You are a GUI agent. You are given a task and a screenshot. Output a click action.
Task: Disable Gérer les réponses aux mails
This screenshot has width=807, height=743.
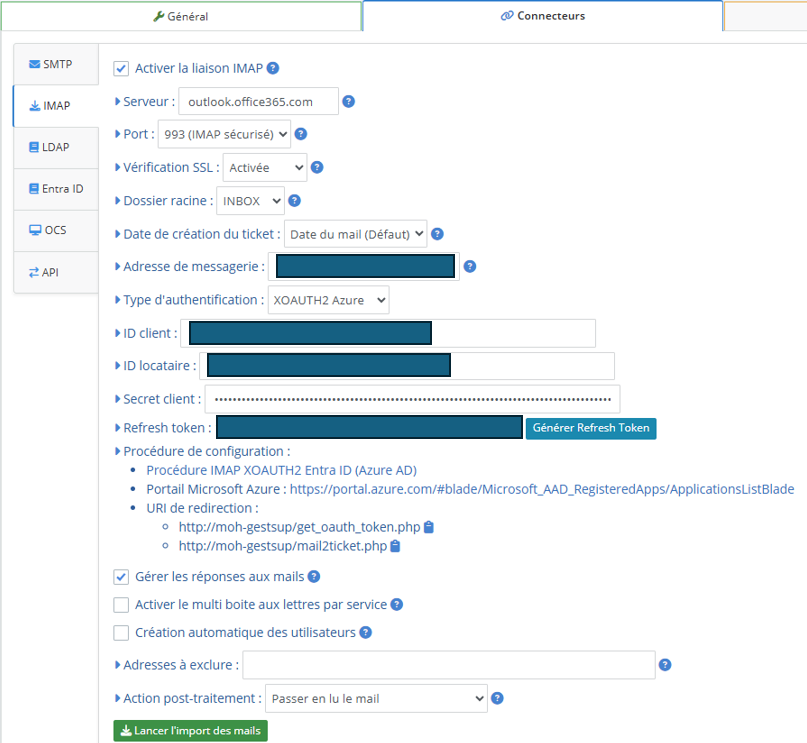[x=122, y=577]
